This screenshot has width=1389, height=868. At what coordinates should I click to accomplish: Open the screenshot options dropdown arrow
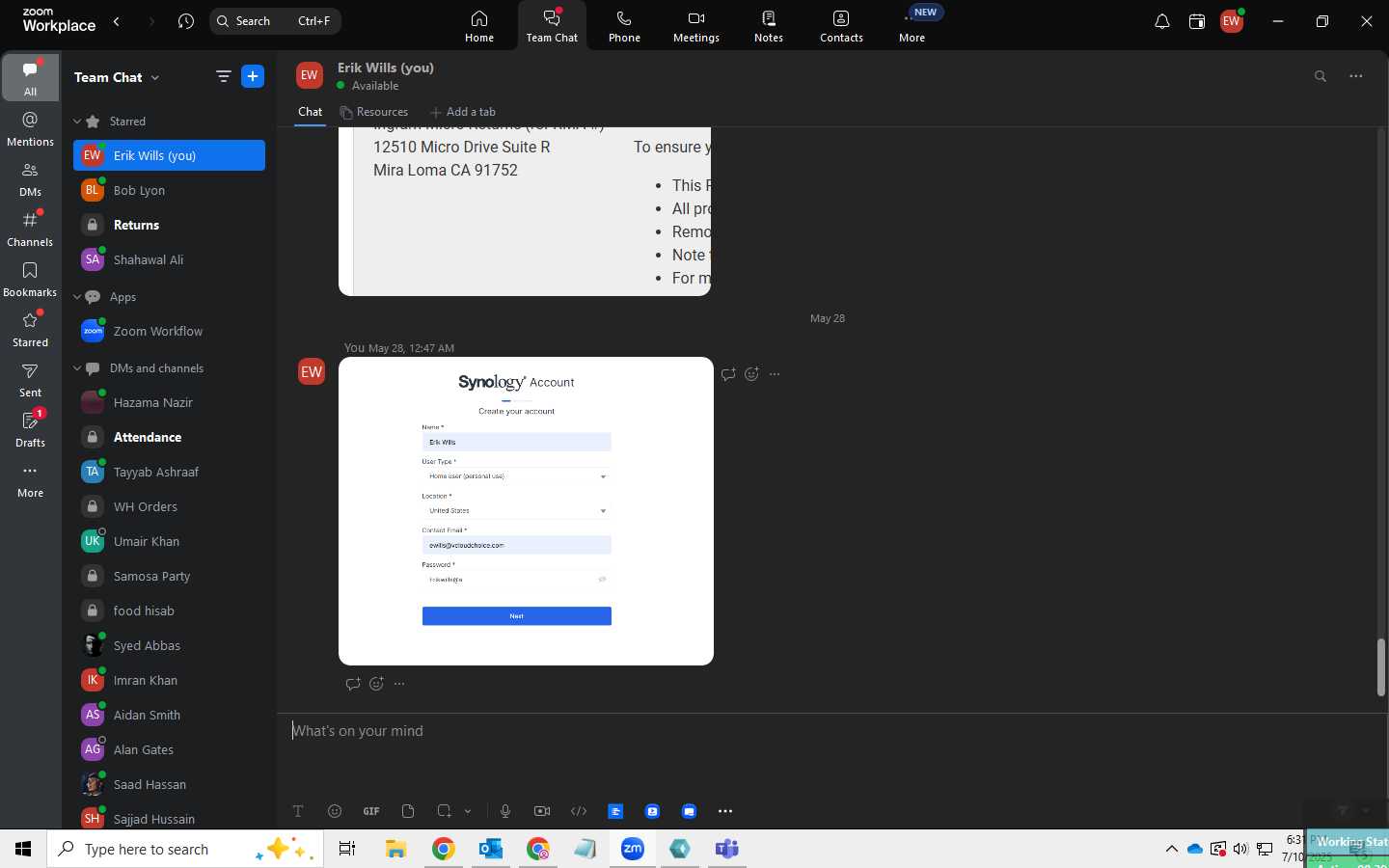click(x=468, y=811)
